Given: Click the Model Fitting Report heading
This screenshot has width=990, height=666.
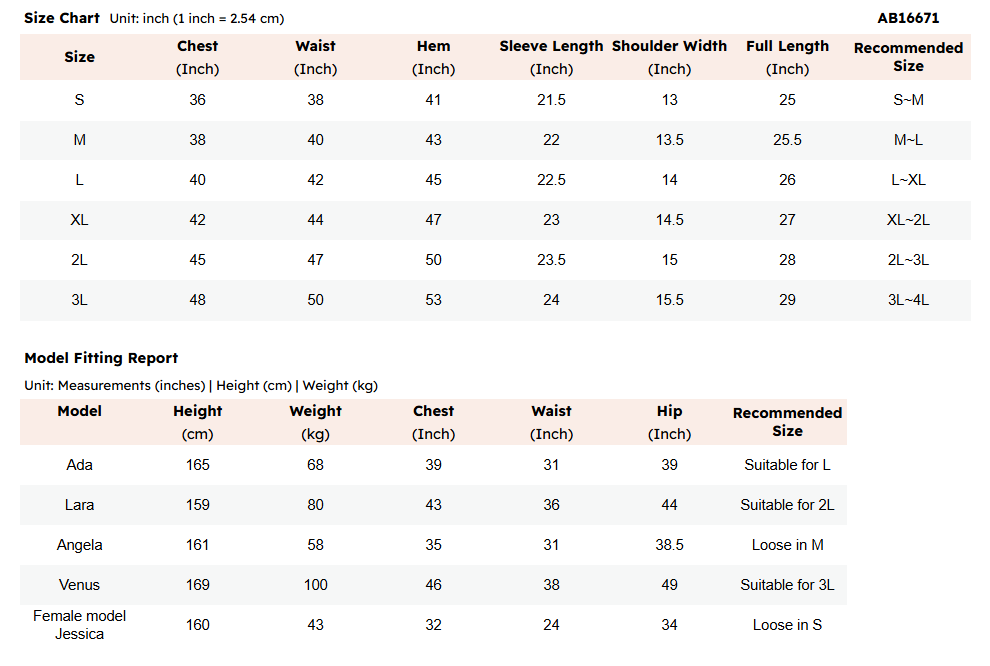Looking at the screenshot, I should tap(101, 358).
